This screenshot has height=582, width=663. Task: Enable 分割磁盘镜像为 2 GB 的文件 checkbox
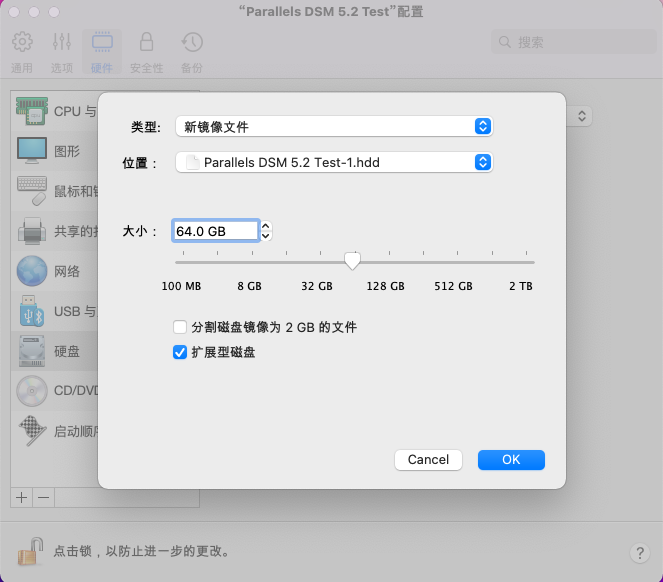[x=180, y=327]
